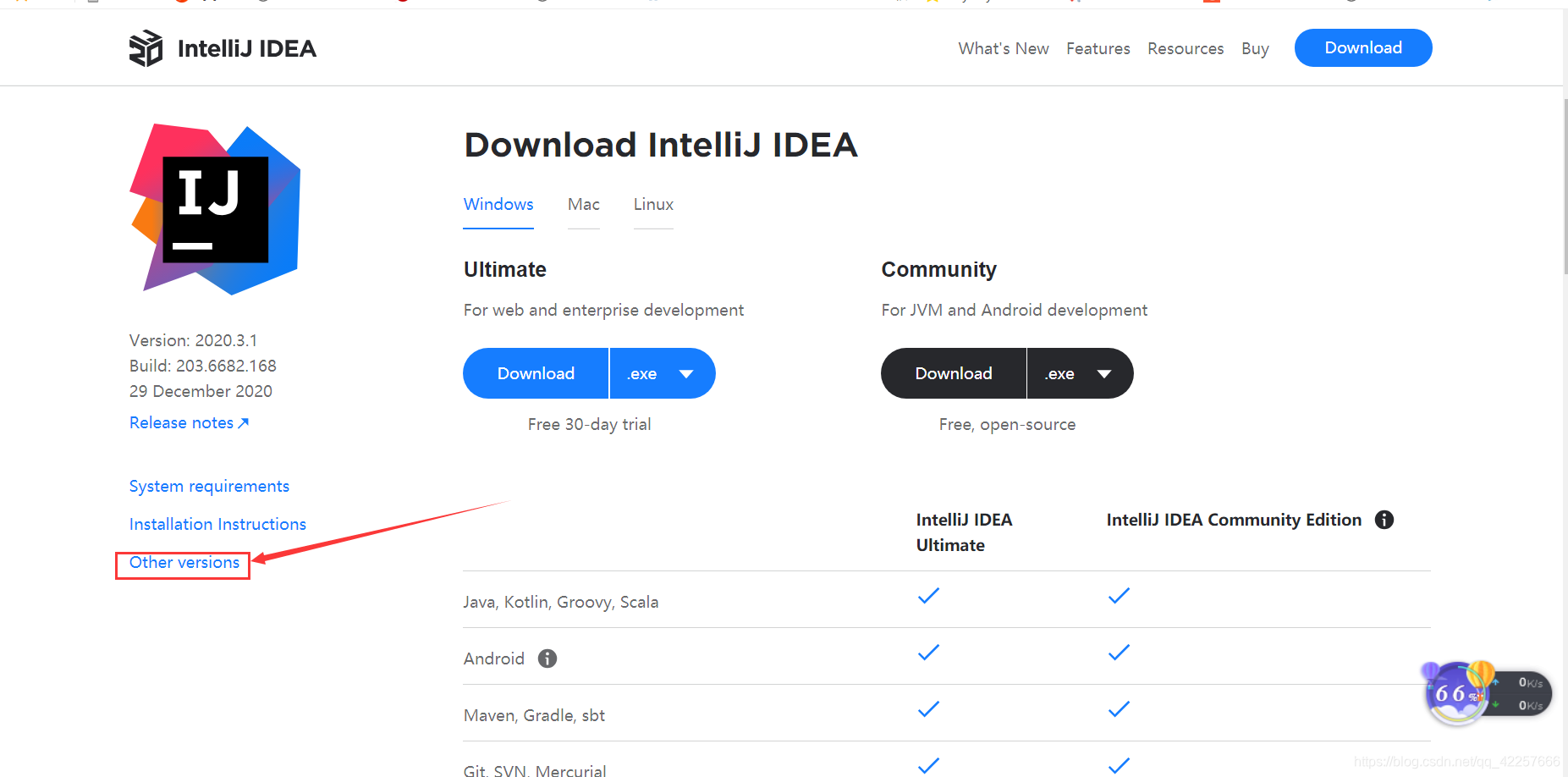
Task: Click the info icon next to Android
Action: (547, 659)
